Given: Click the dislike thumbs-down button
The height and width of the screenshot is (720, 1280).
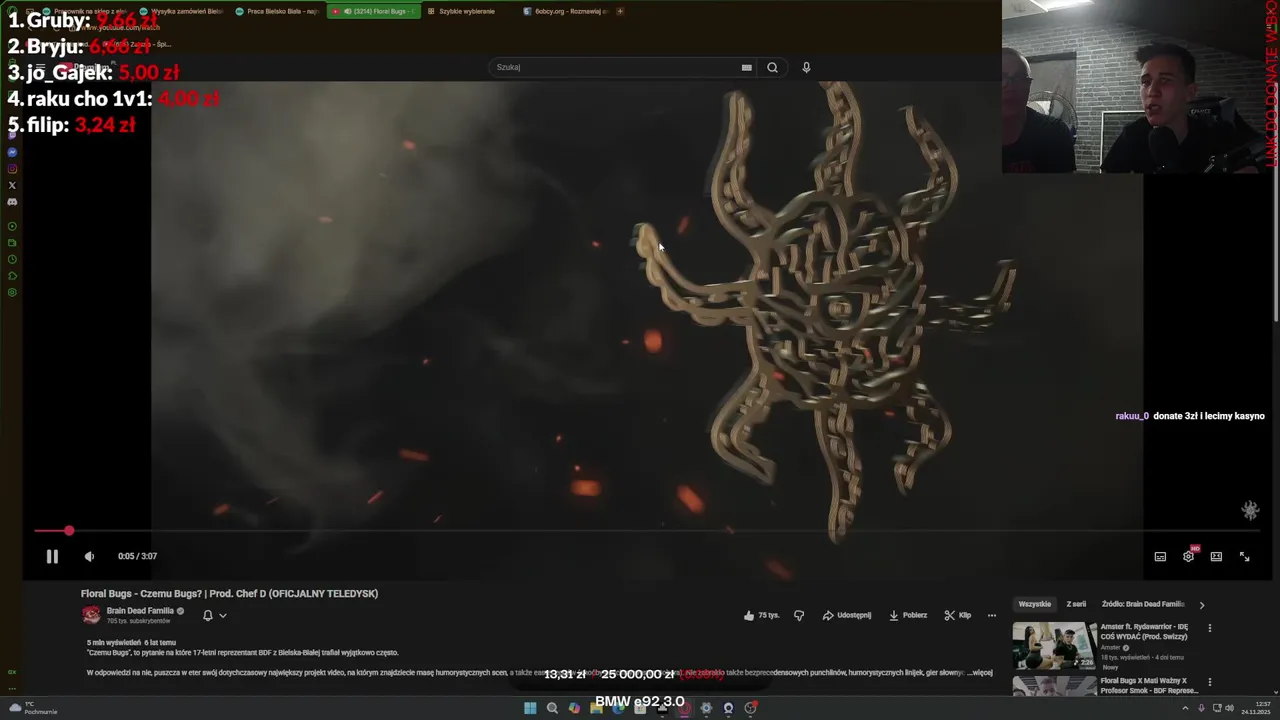Looking at the screenshot, I should [798, 615].
